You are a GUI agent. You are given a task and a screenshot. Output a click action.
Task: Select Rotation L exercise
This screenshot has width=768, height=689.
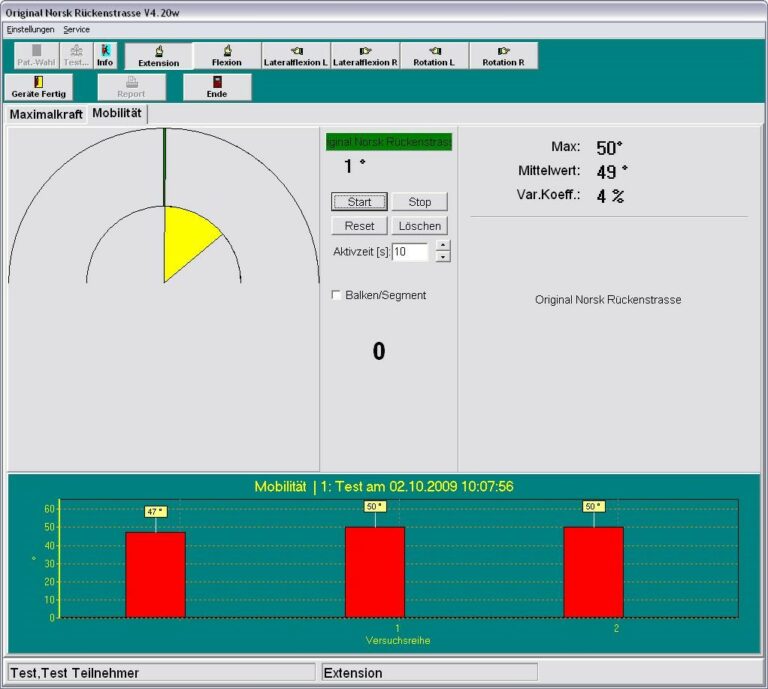(434, 56)
